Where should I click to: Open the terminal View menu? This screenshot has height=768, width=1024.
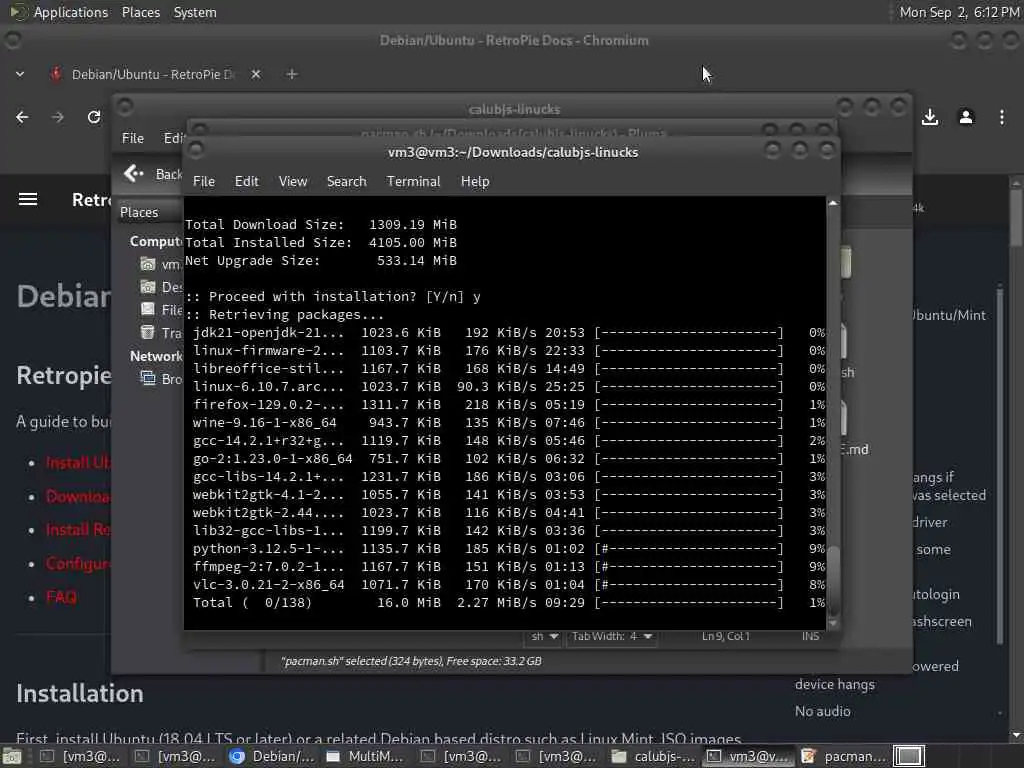(293, 182)
